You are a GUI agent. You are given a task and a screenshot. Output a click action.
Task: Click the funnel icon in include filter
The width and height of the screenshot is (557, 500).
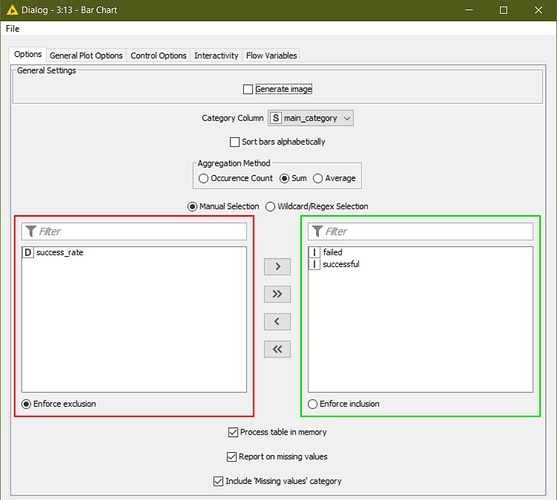pyautogui.click(x=317, y=231)
